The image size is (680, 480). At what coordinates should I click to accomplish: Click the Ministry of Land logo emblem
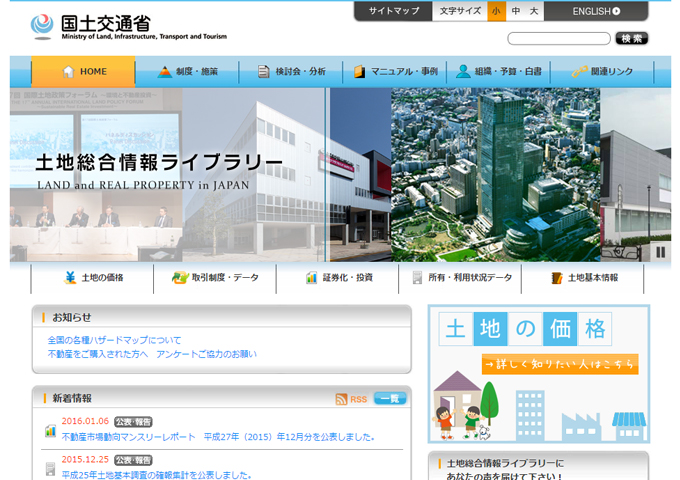[42, 26]
